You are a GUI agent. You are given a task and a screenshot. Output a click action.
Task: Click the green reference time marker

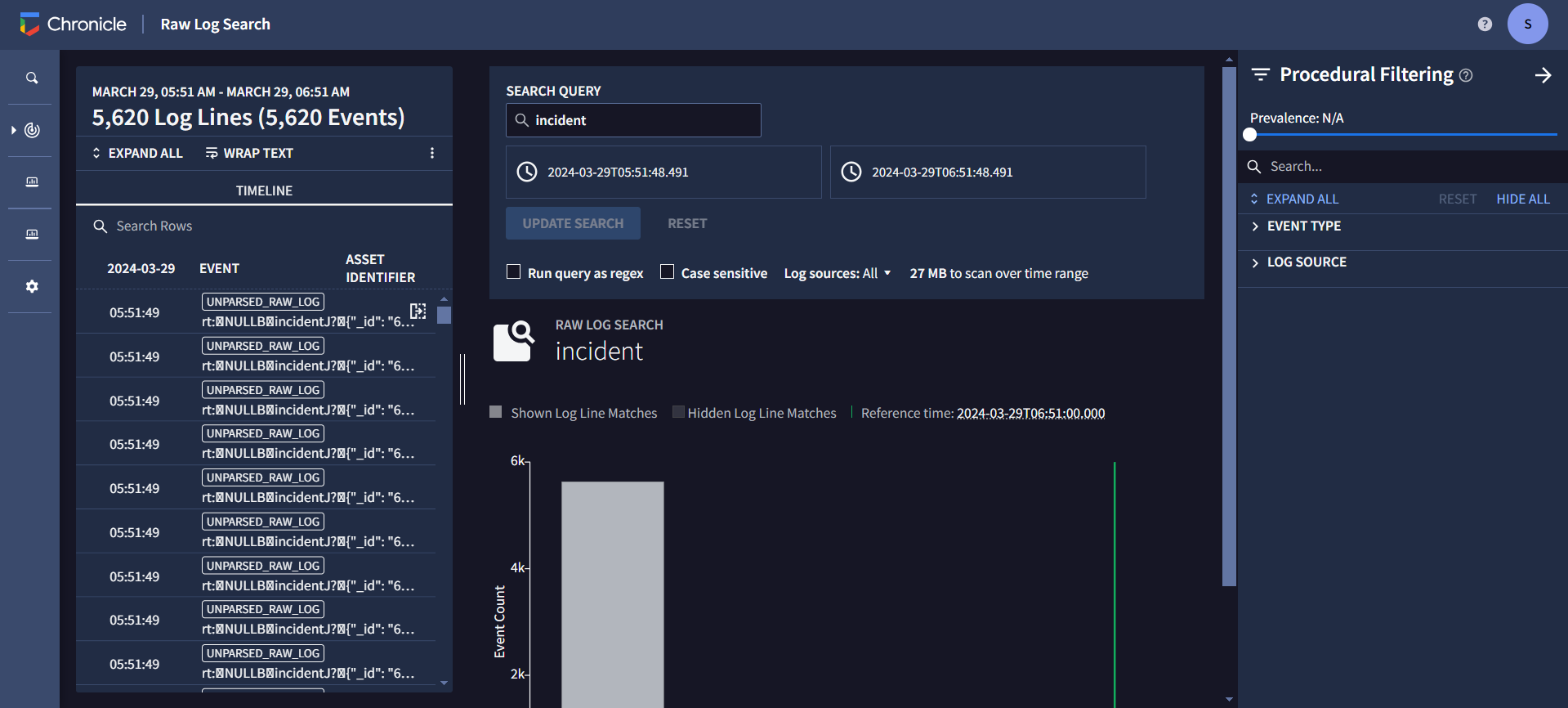coord(1115,585)
